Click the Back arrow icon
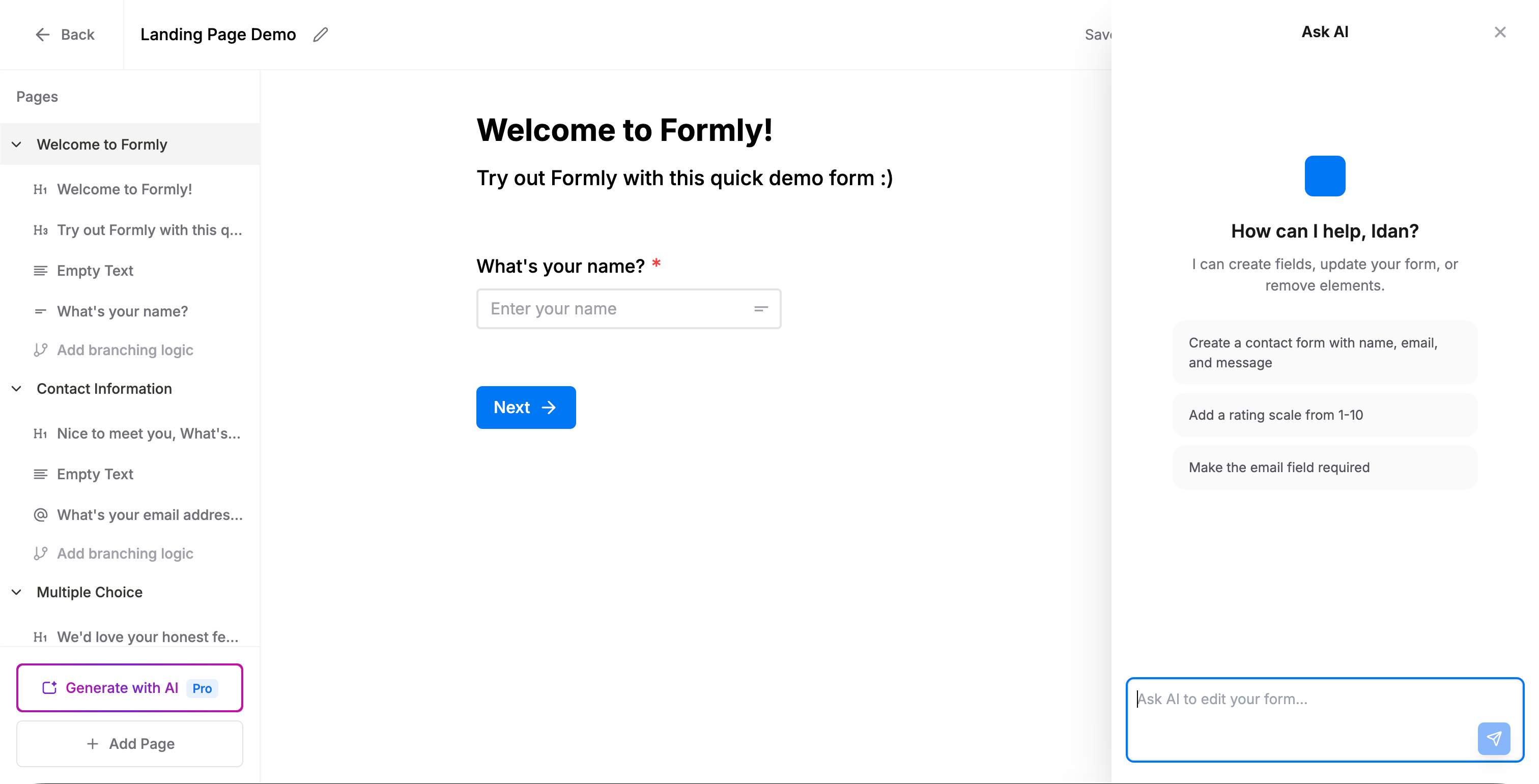The height and width of the screenshot is (784, 1539). (x=42, y=35)
